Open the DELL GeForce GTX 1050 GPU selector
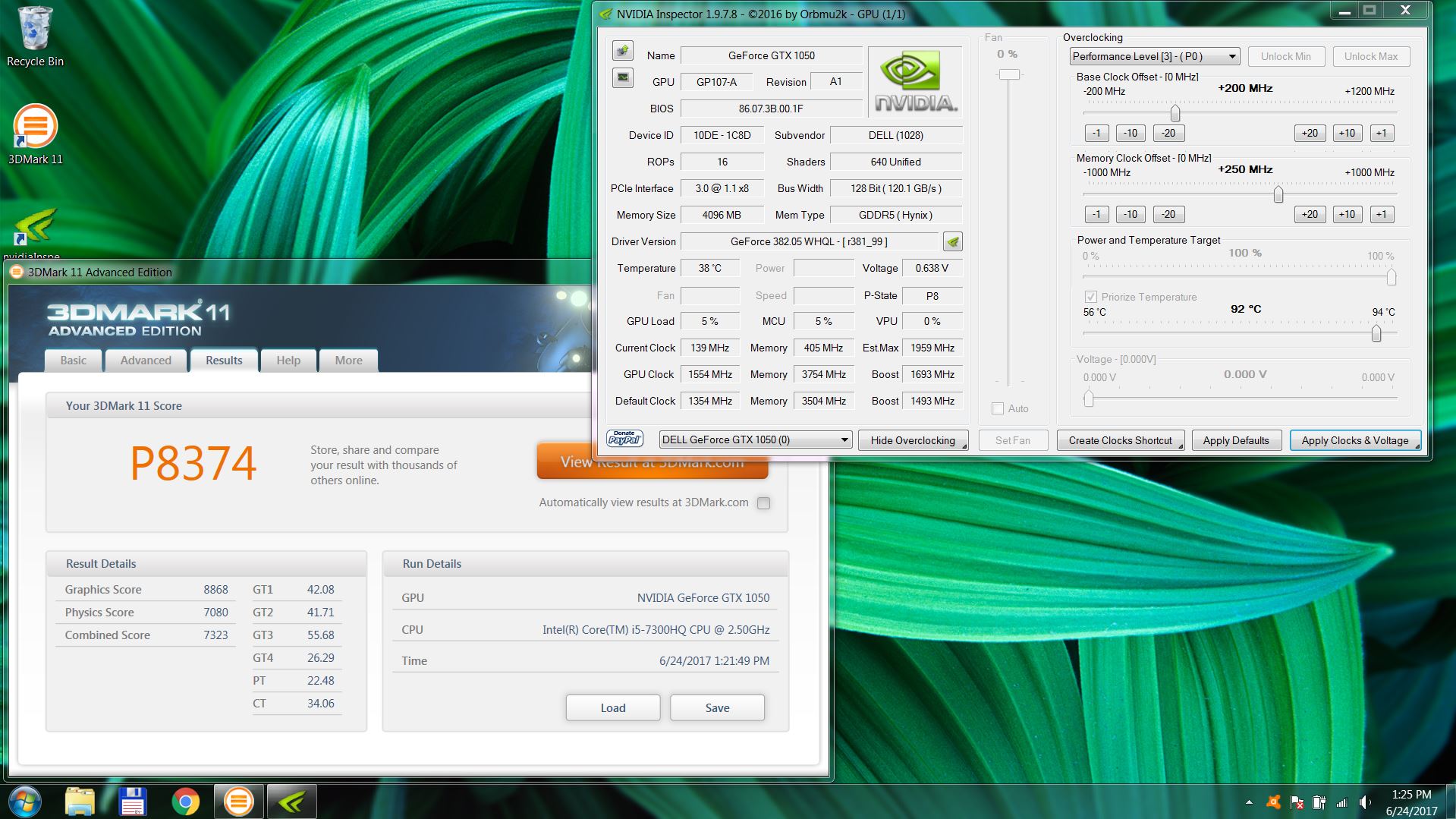 coord(755,439)
